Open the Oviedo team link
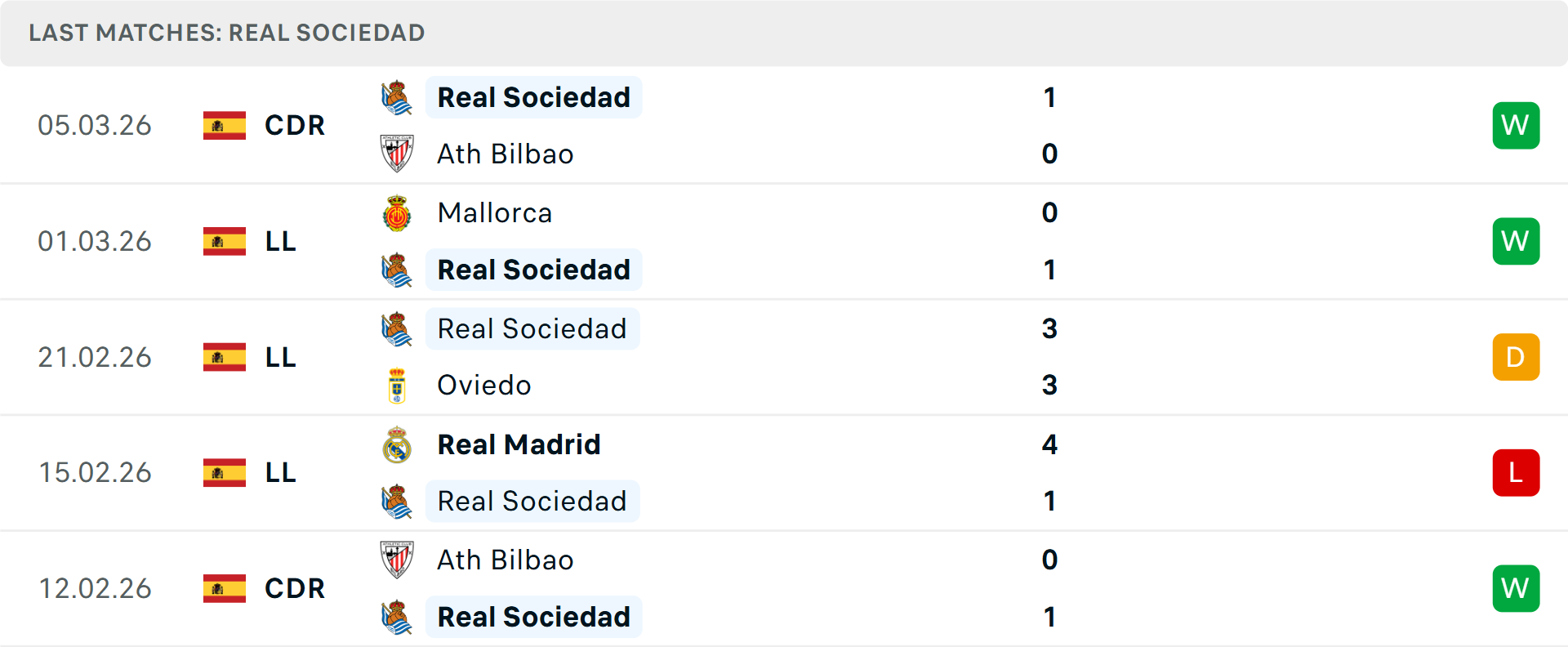 [x=484, y=386]
